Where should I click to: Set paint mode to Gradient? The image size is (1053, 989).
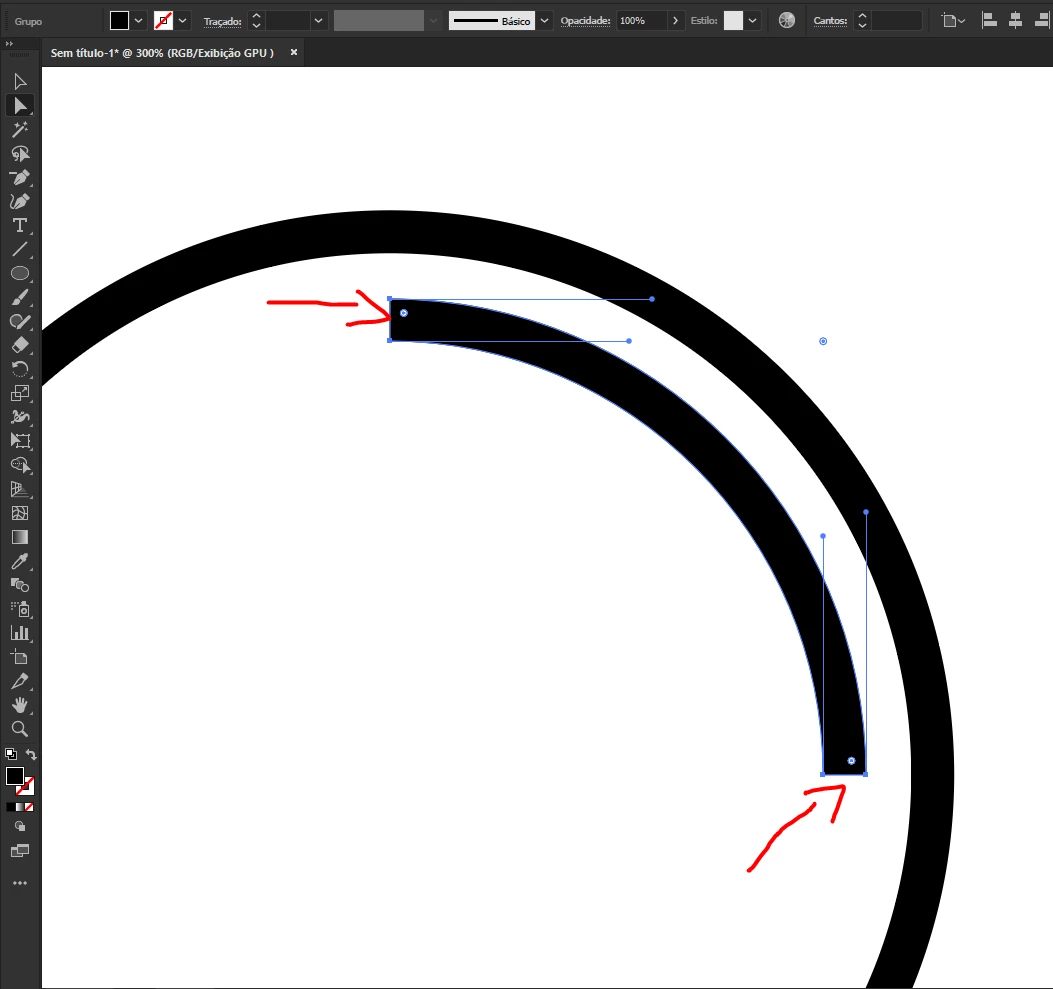[x=20, y=807]
